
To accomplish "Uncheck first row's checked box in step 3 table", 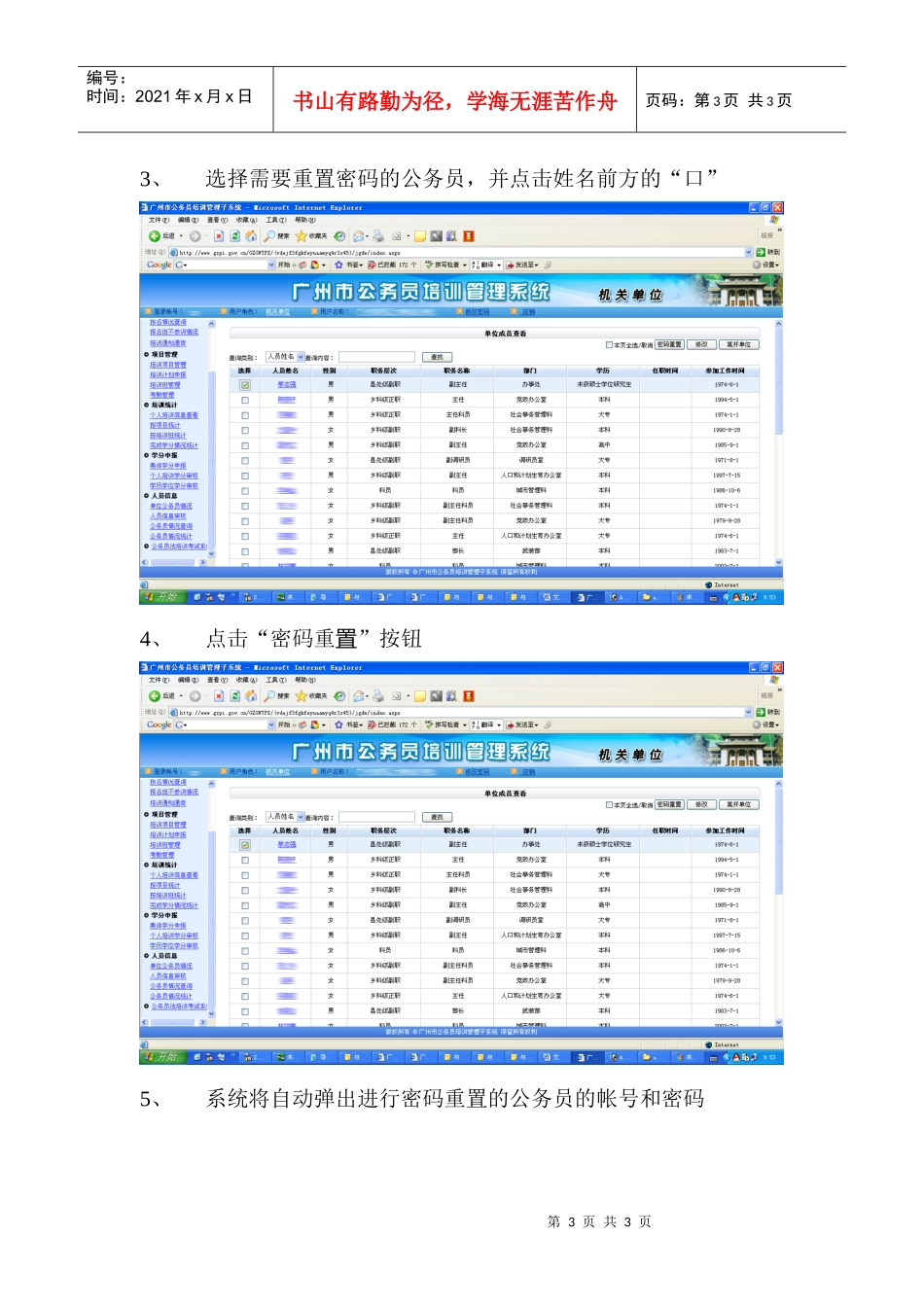I will (245, 385).
